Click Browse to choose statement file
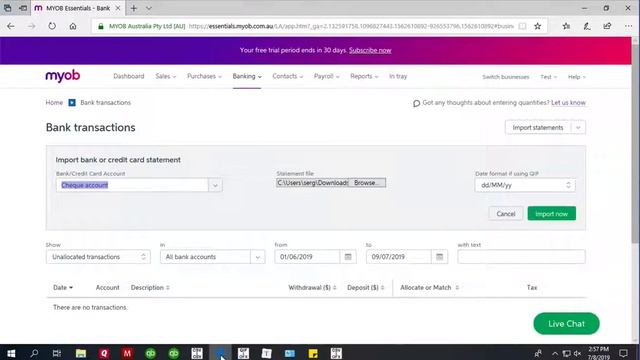Screen dimensions: 640x360 tap(367, 183)
